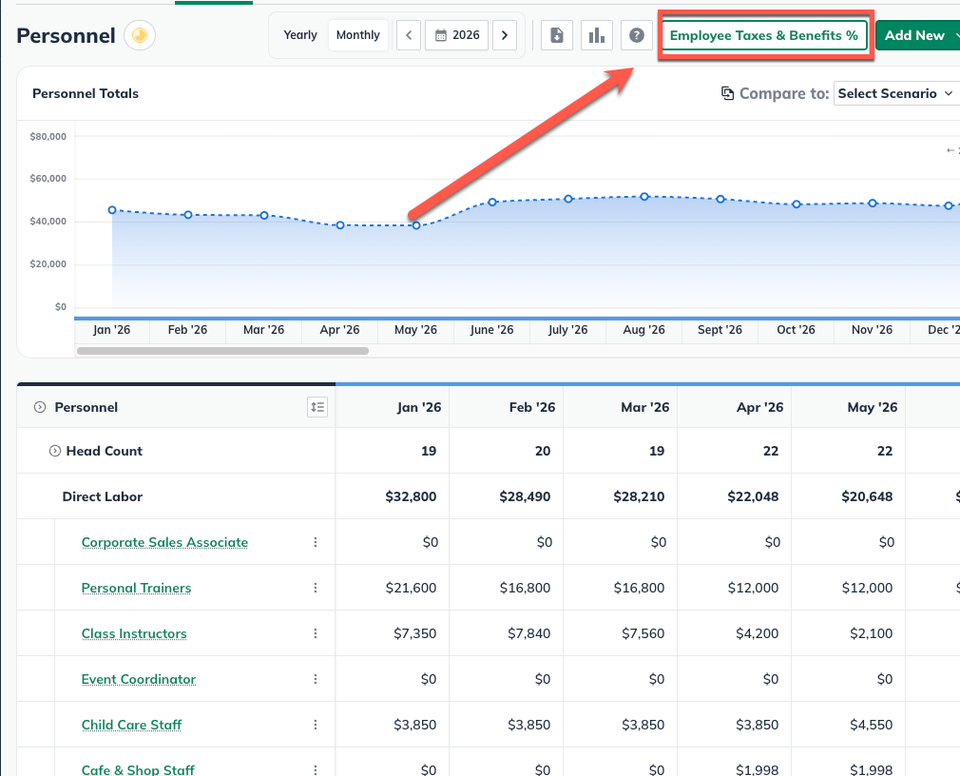Advance to the next year with right chevron
This screenshot has height=776, width=960.
[504, 36]
